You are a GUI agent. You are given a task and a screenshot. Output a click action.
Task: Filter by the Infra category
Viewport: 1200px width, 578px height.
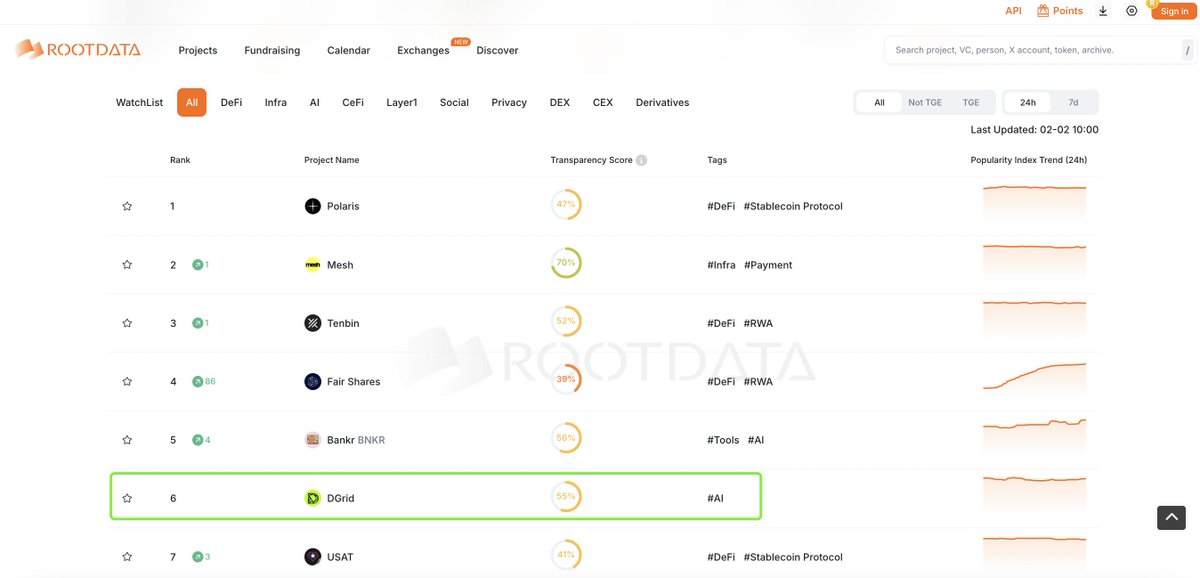click(276, 102)
